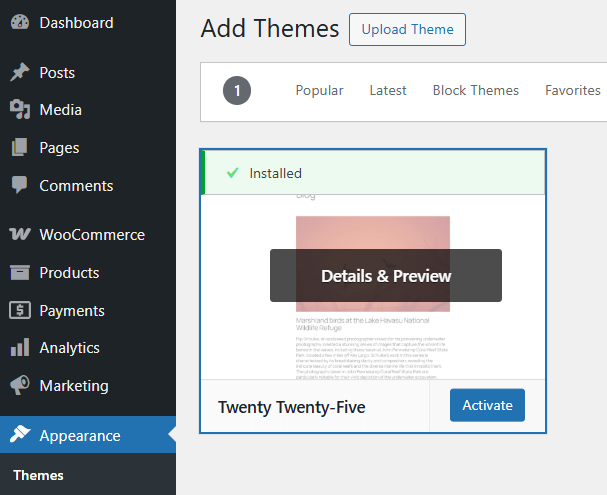Screen dimensions: 607x495
Task: Click the Dashboard gauge icon
Action: click(x=19, y=23)
